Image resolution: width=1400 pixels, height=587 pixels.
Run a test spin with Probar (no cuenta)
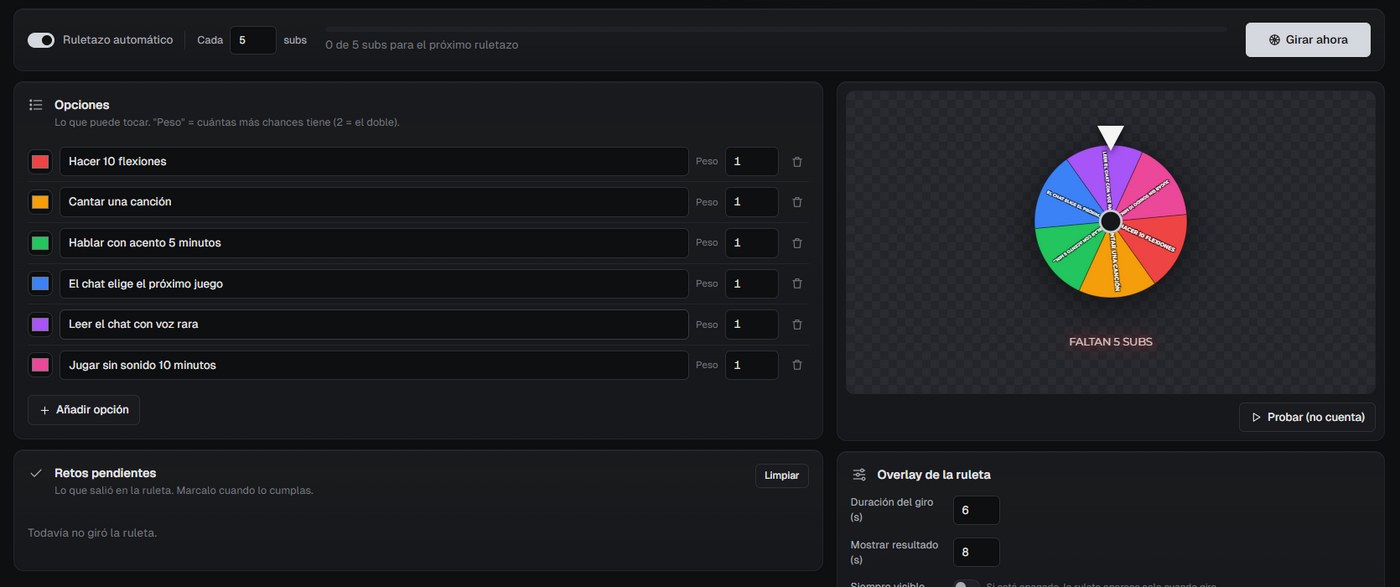click(1307, 417)
